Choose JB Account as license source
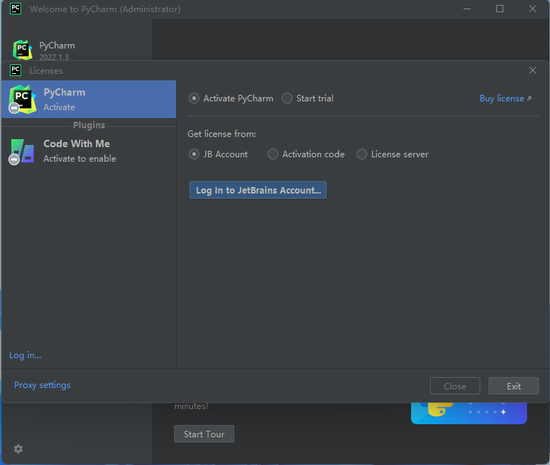Screen dimensions: 550x465 coord(194,154)
